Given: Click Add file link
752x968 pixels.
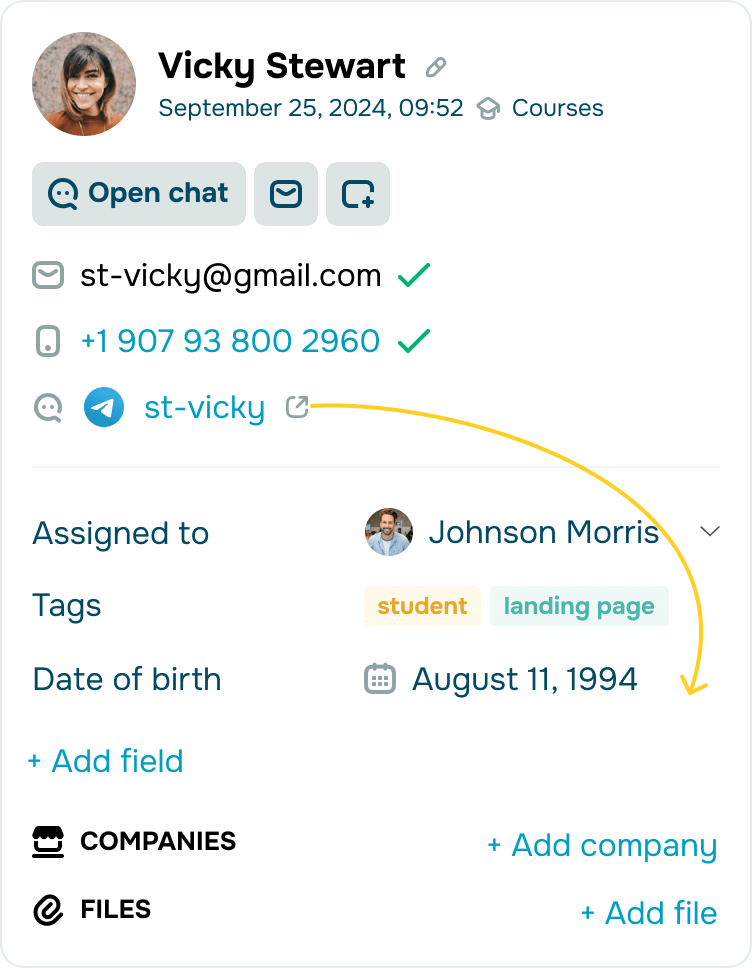Looking at the screenshot, I should (649, 912).
